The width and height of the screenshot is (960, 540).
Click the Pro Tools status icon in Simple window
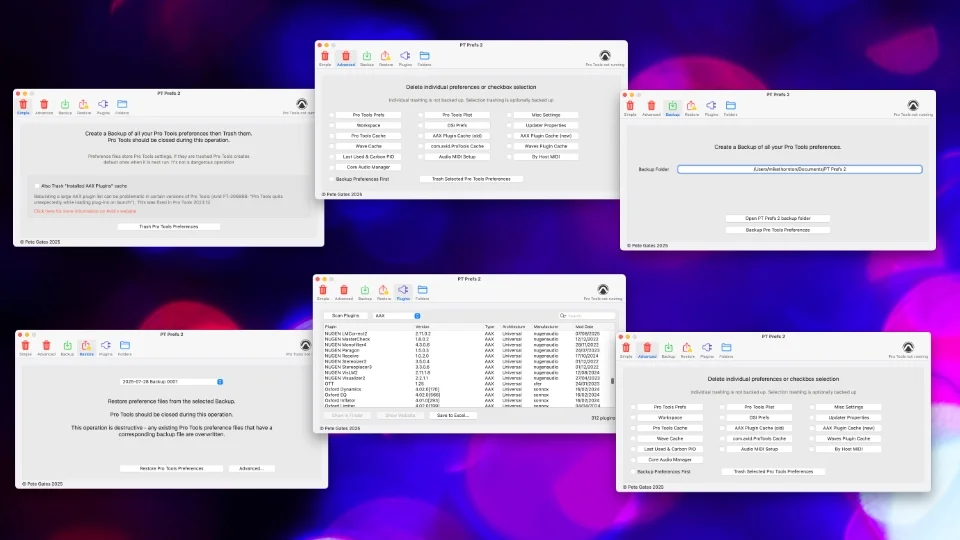point(302,104)
